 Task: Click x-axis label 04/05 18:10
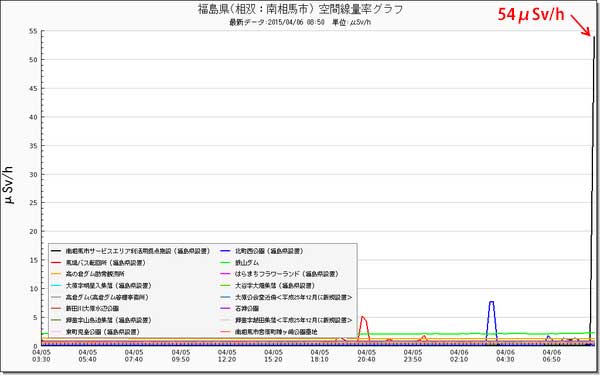coord(320,355)
